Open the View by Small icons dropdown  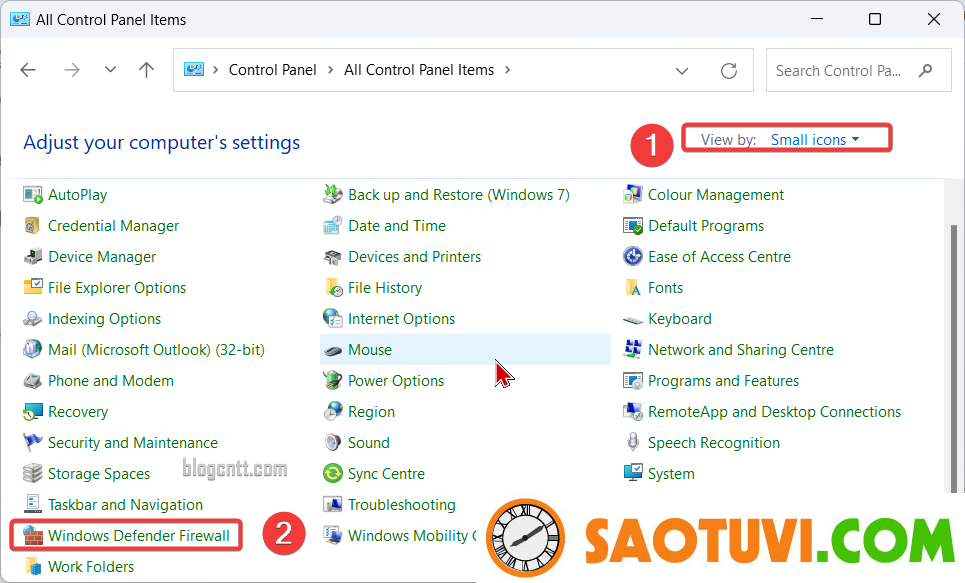pos(815,140)
